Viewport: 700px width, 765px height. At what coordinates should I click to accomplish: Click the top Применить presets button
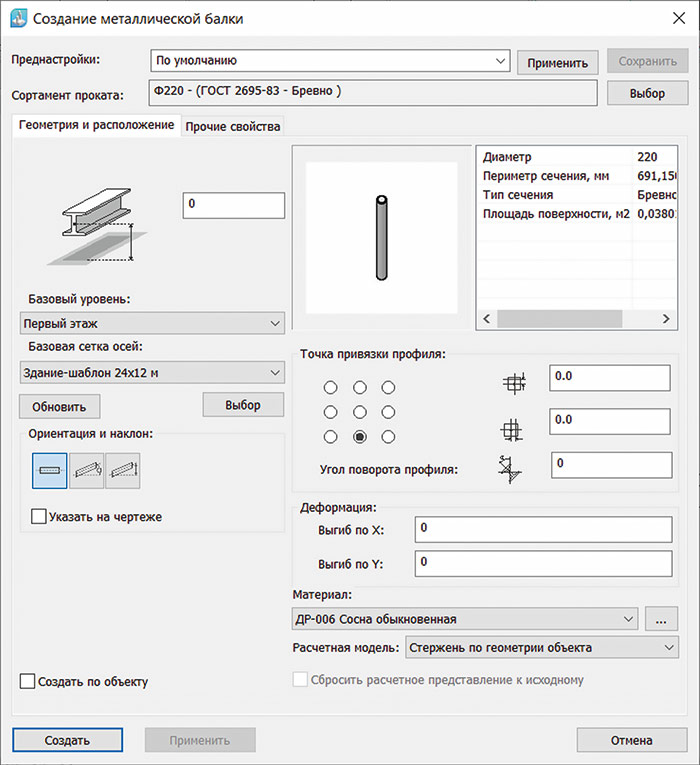pos(558,62)
